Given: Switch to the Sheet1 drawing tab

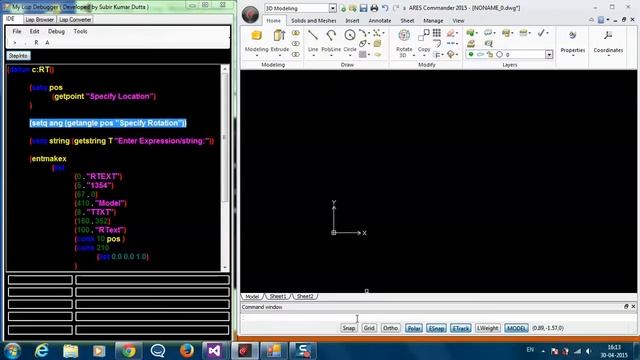Looking at the screenshot, I should (x=278, y=296).
